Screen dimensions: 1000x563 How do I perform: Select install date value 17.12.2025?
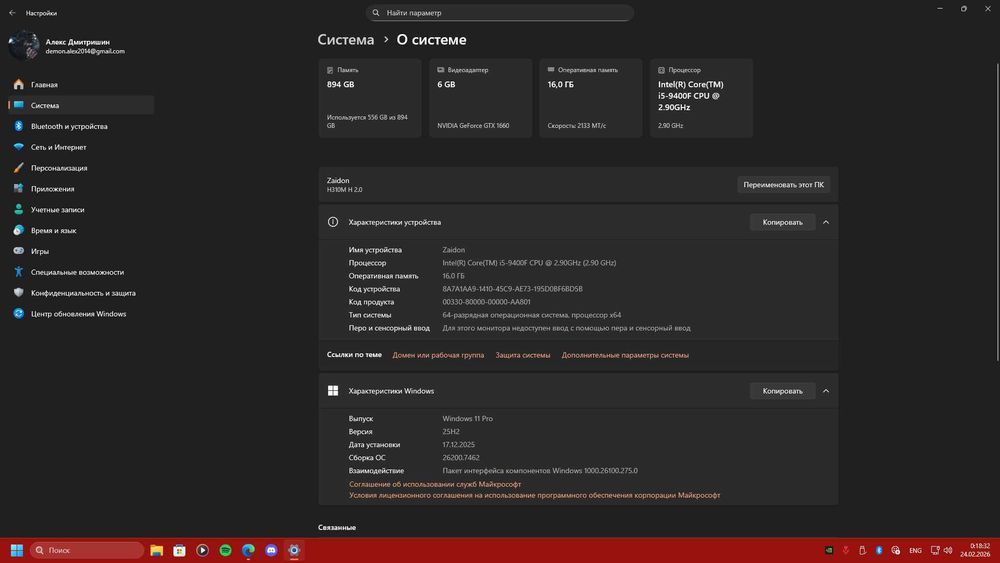(459, 444)
